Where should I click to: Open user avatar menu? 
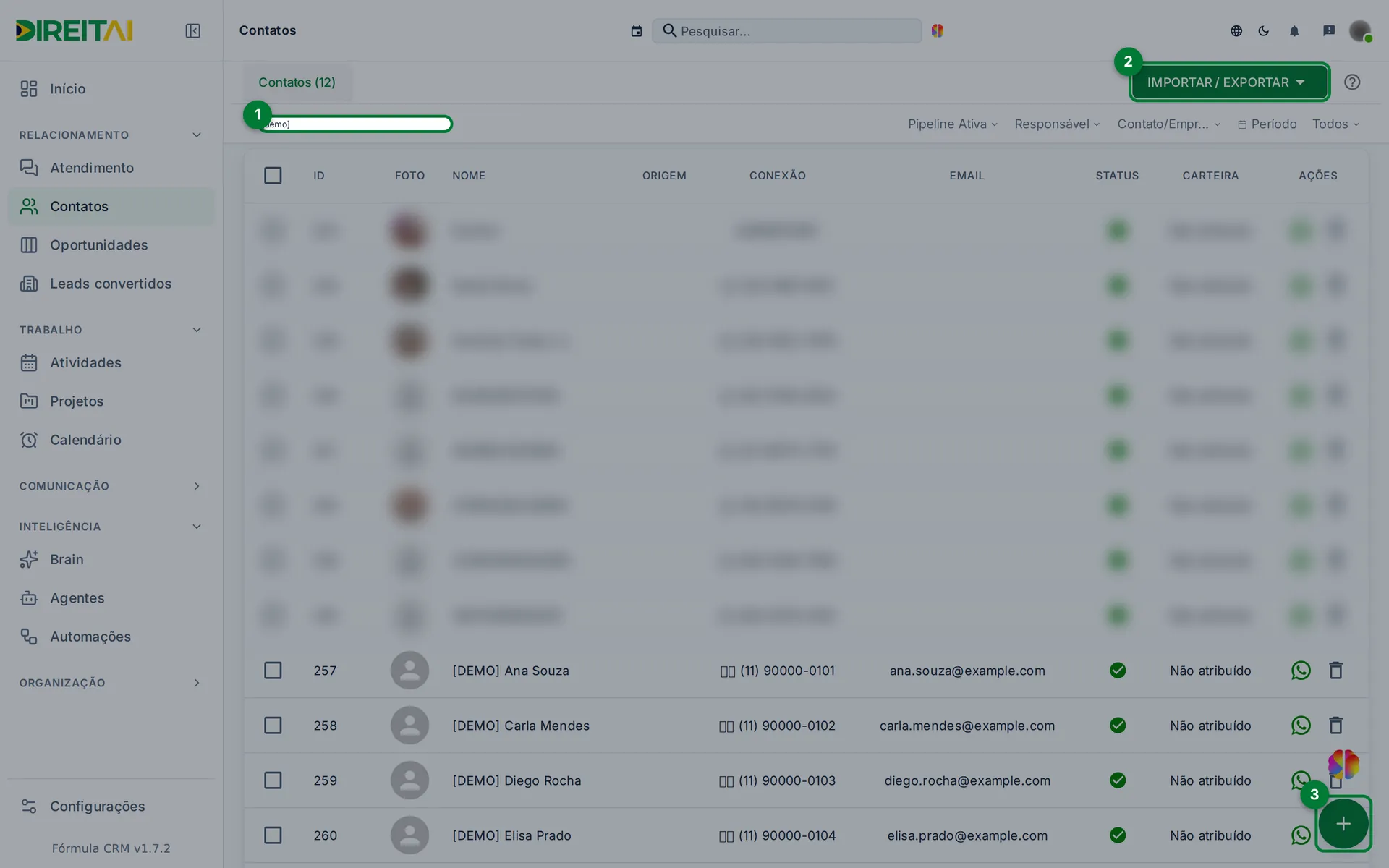[x=1360, y=30]
